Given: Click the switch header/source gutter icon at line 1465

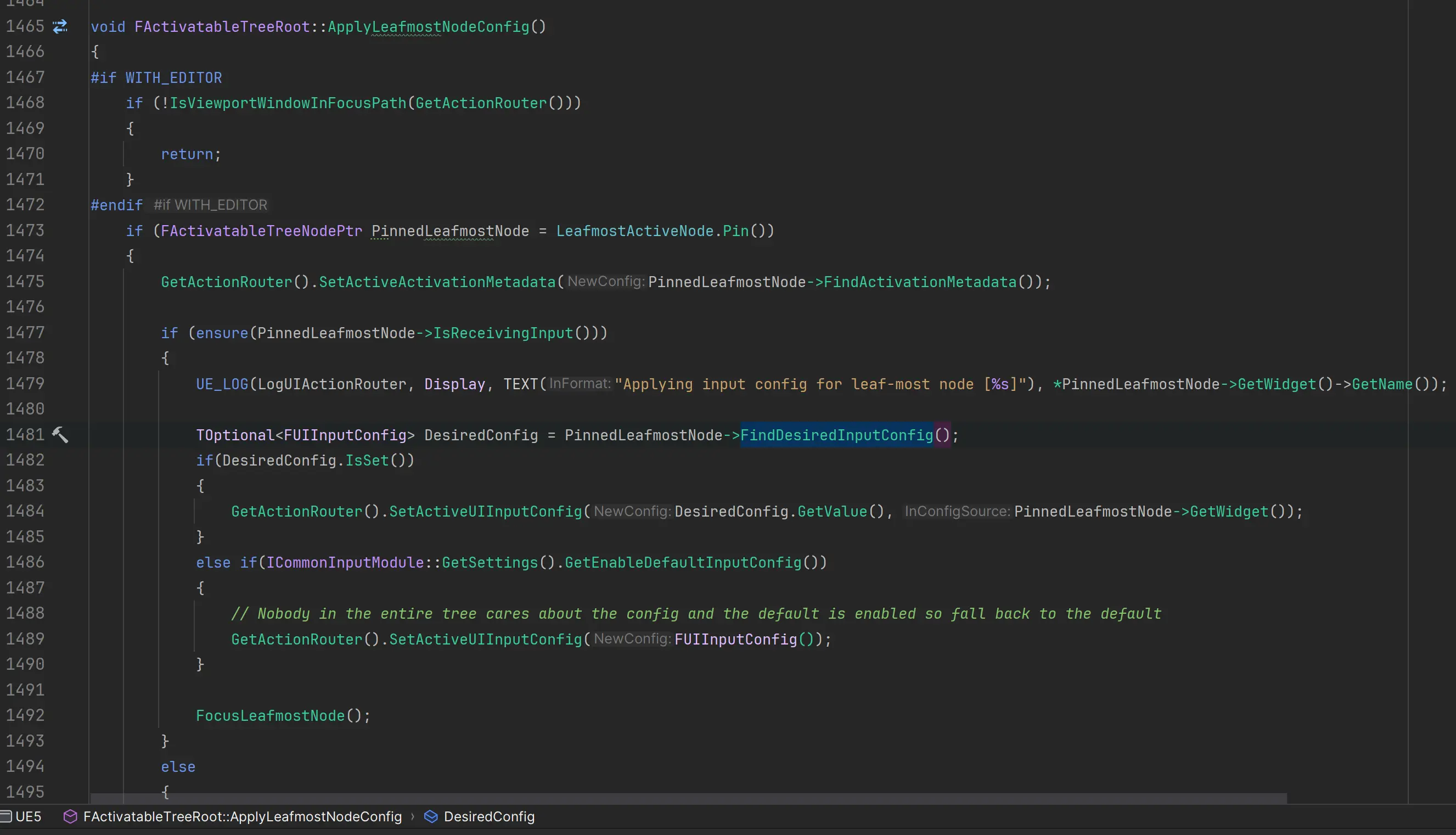Looking at the screenshot, I should pyautogui.click(x=60, y=26).
